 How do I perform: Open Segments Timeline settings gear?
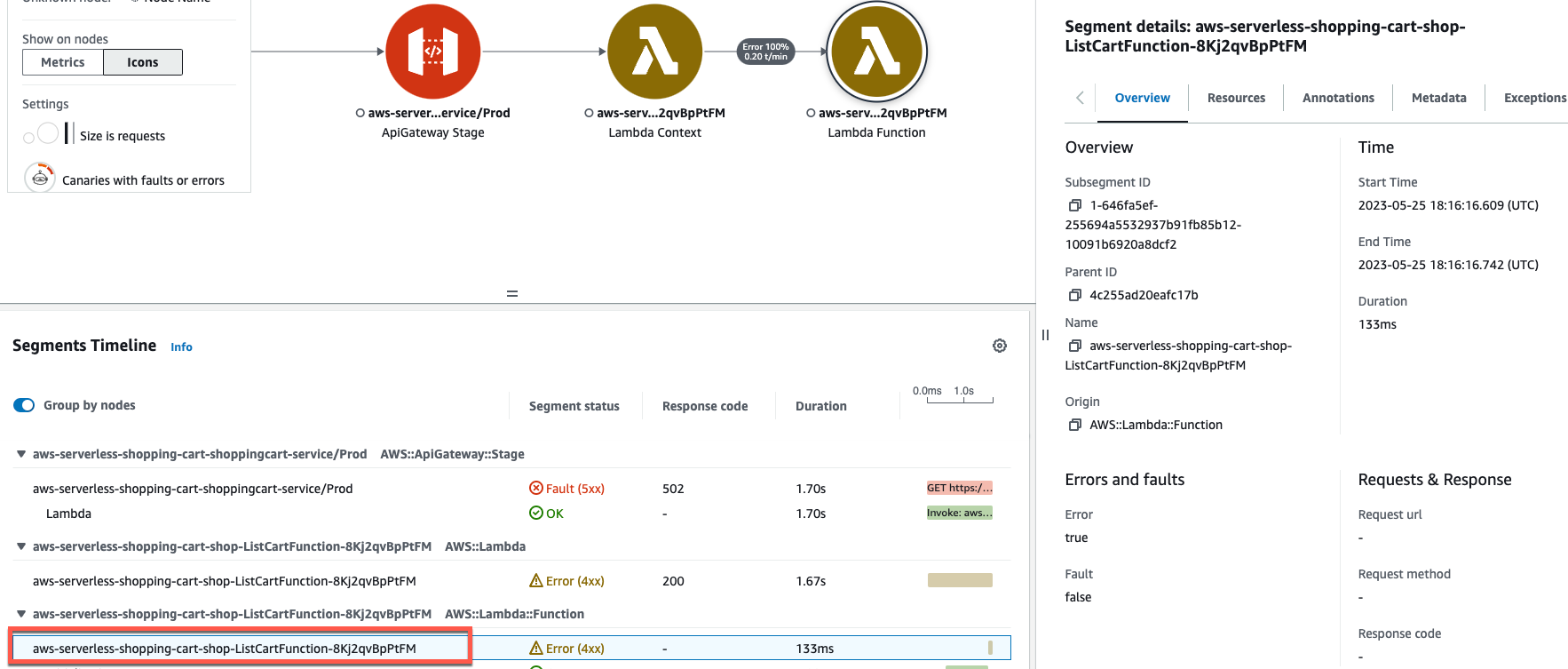pos(1000,346)
